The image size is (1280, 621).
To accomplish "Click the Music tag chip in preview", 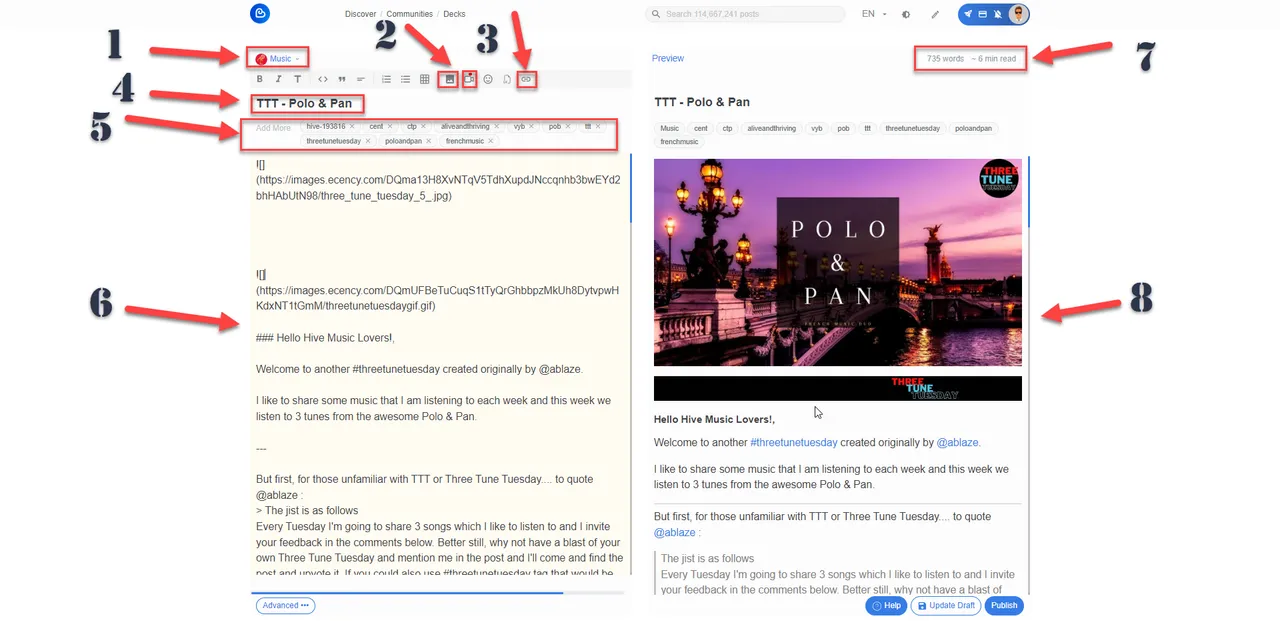I will [x=669, y=128].
